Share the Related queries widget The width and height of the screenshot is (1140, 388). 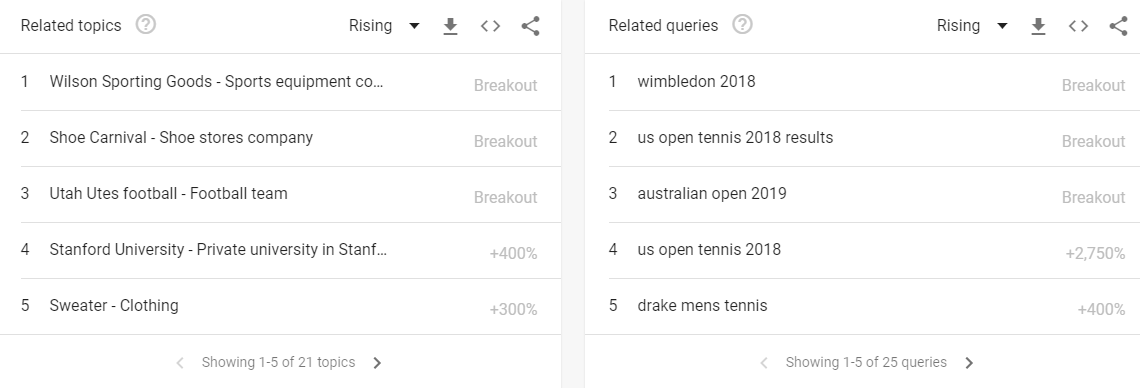[1118, 26]
